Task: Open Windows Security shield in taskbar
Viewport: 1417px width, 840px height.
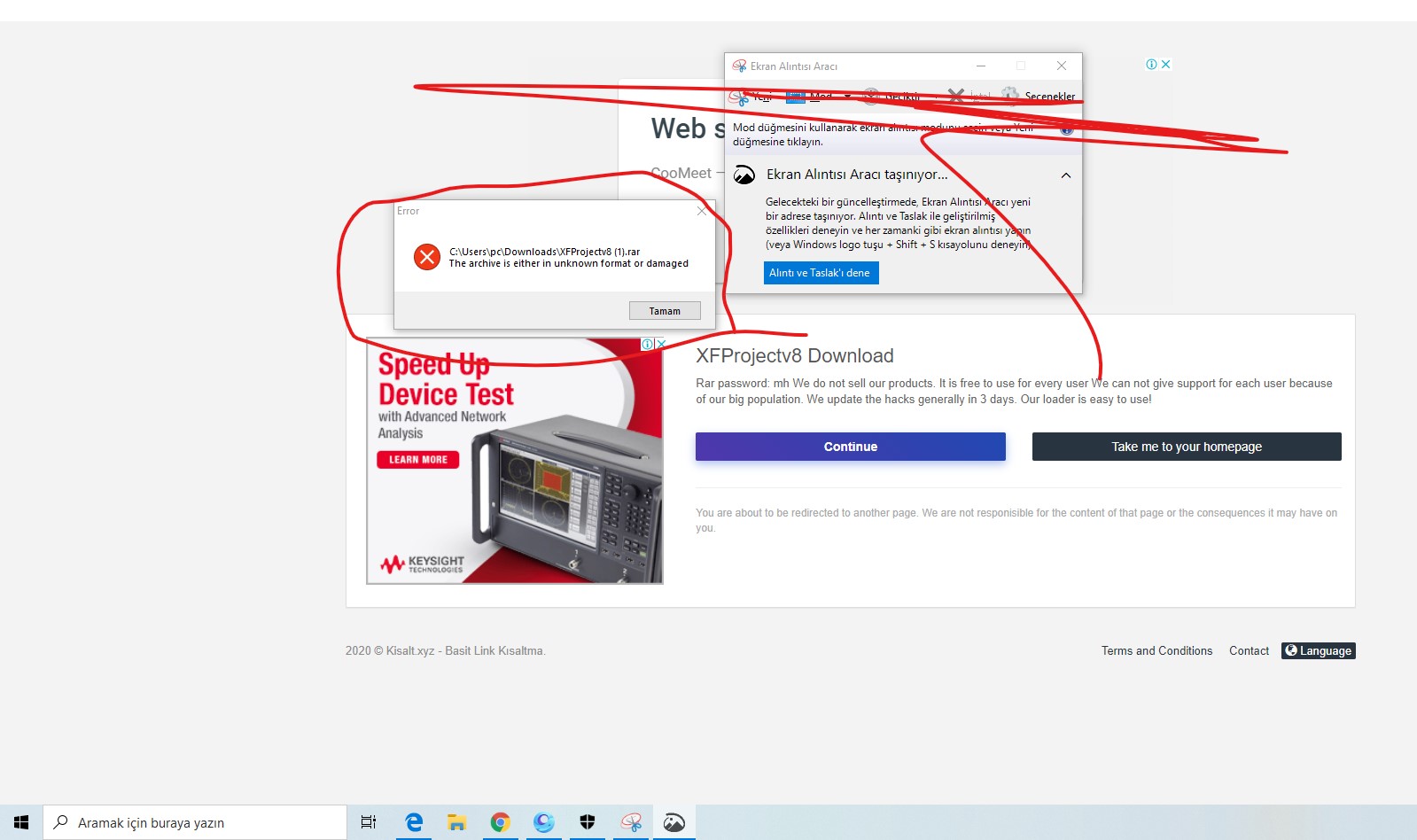Action: click(587, 822)
